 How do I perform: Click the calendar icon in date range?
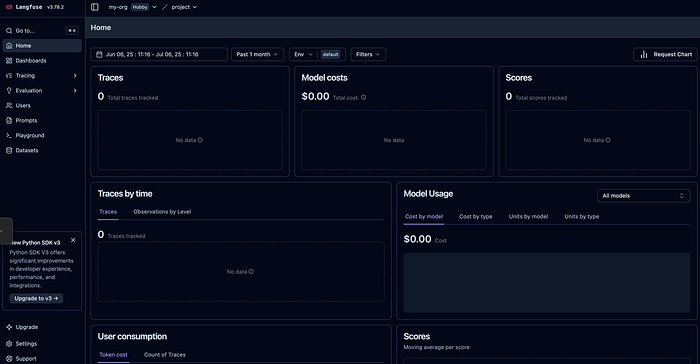coord(99,54)
